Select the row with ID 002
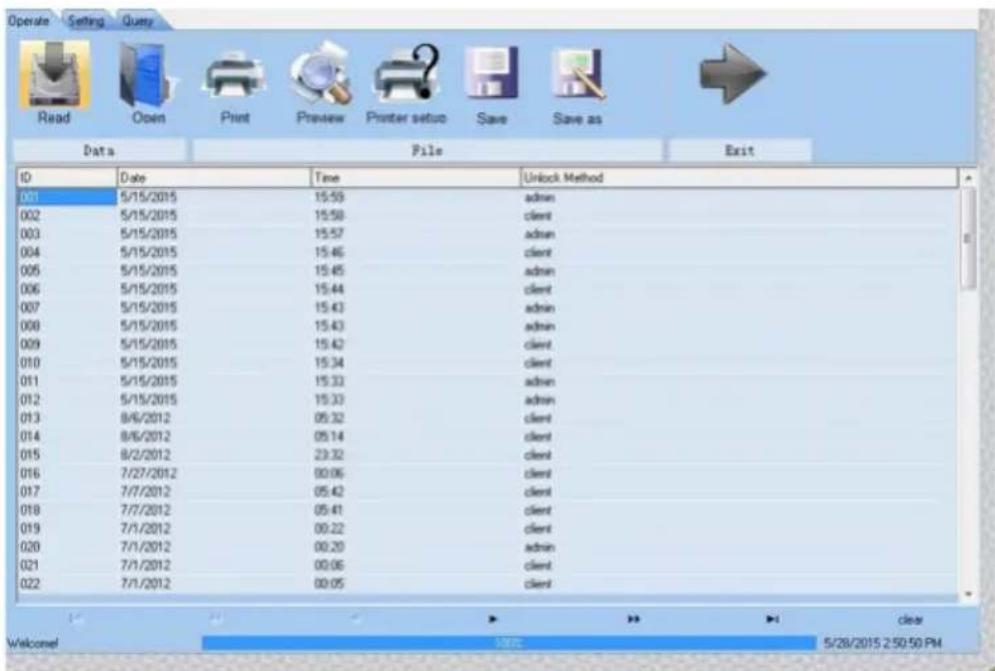 tap(487, 216)
